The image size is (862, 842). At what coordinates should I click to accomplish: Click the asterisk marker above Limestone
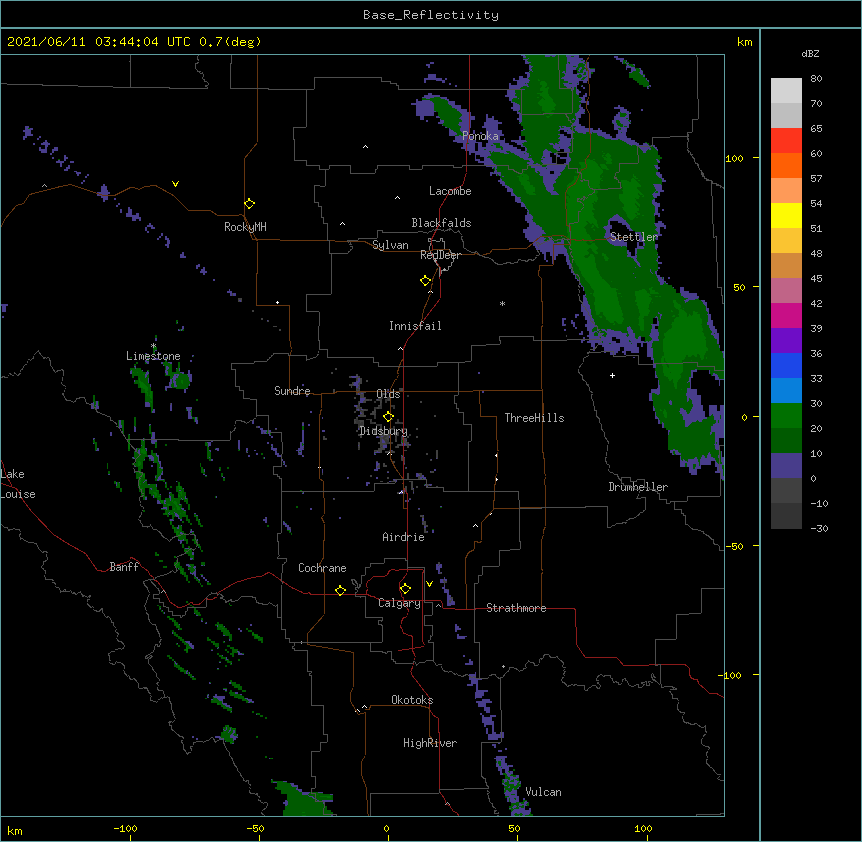(x=153, y=346)
